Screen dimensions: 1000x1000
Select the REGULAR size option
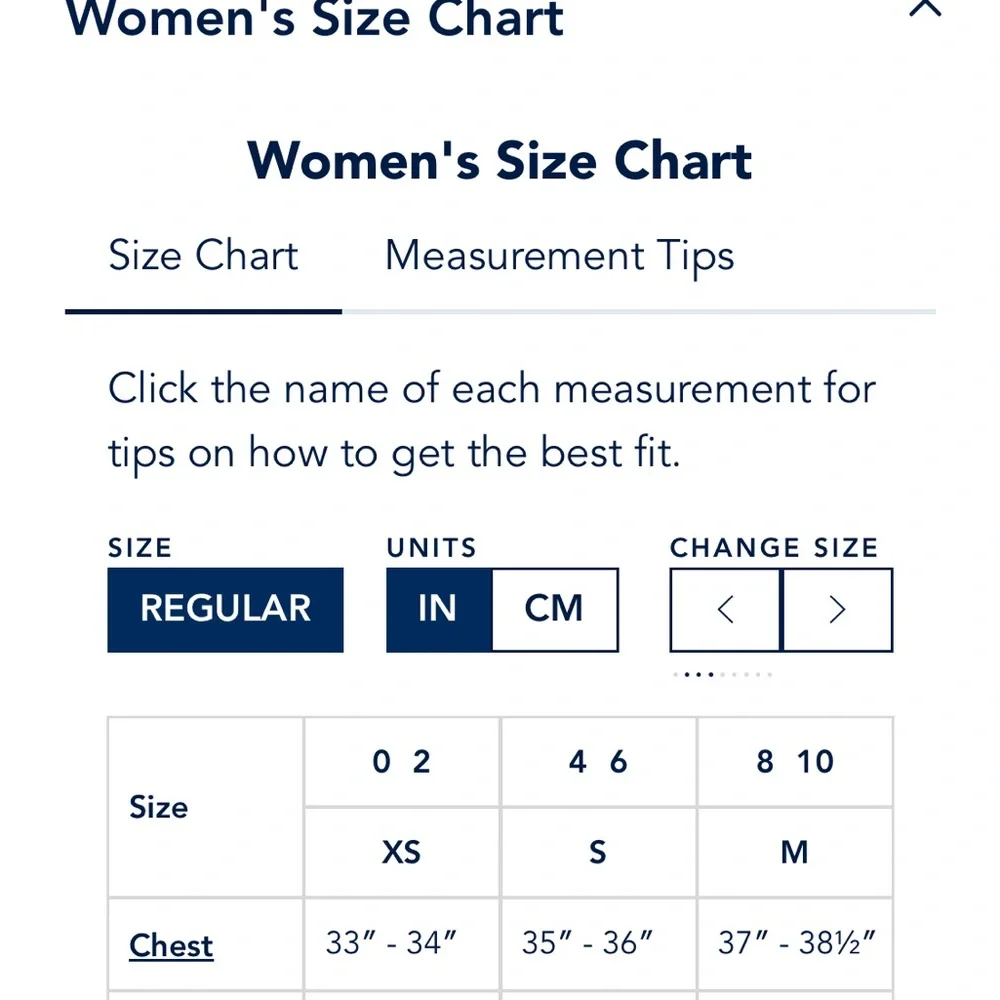pos(225,610)
